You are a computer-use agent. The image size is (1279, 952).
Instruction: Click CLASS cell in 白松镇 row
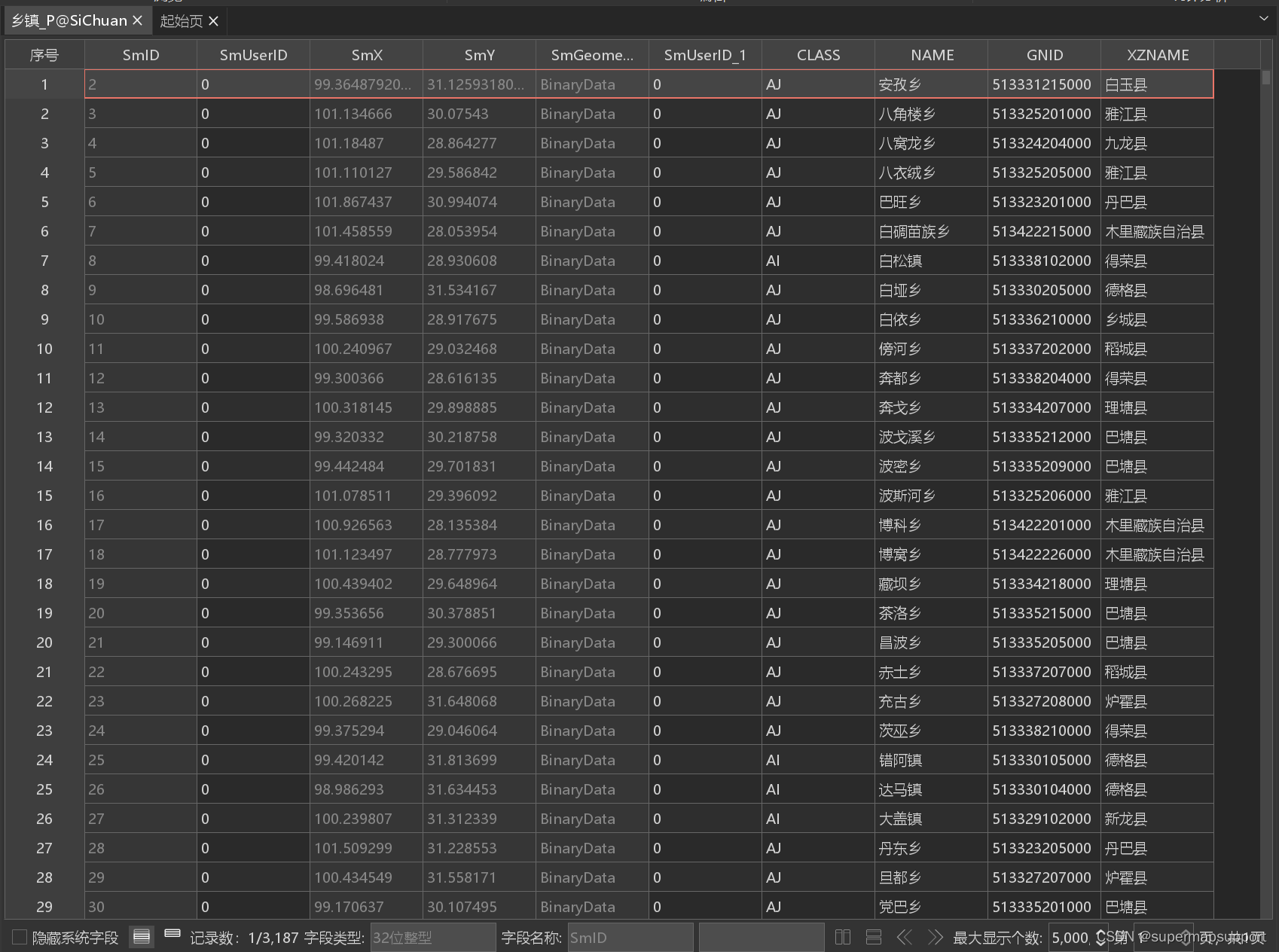[818, 261]
